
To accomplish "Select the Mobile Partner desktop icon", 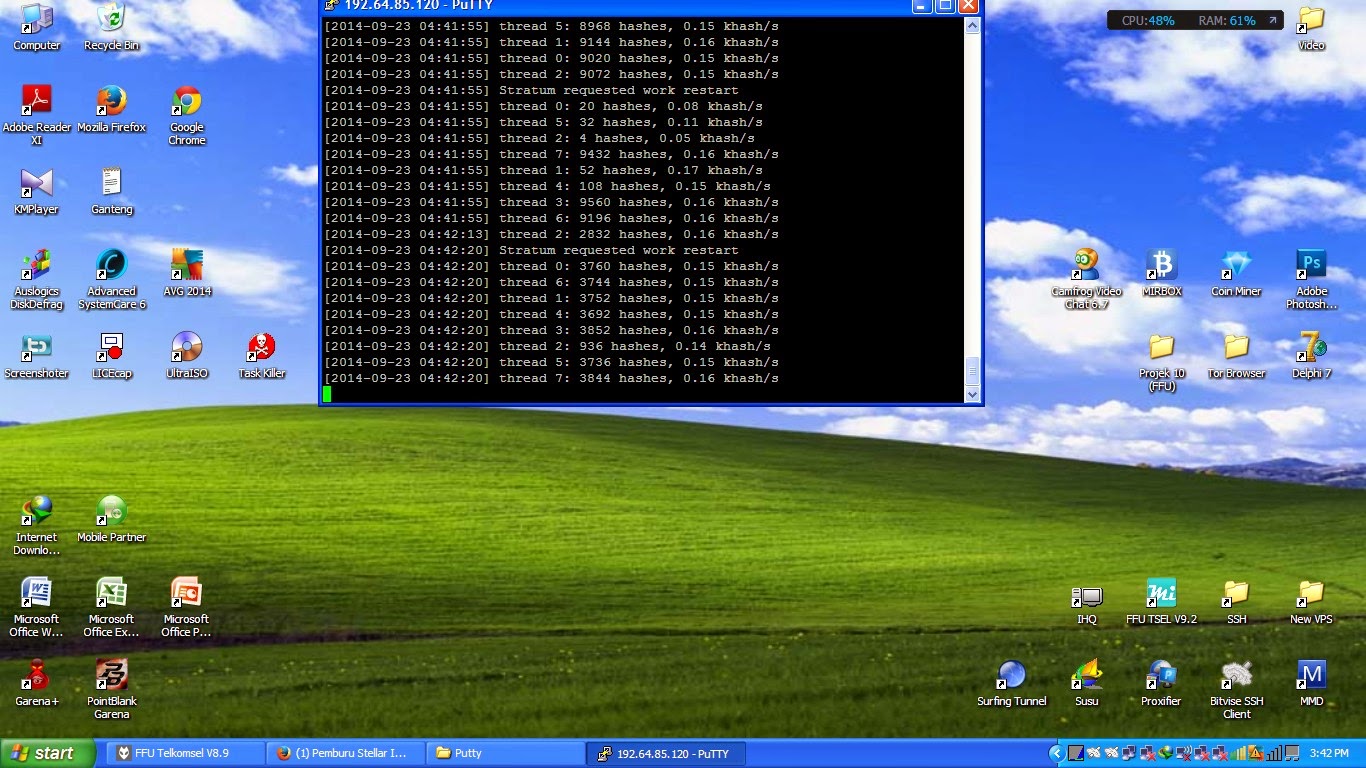I will point(111,519).
